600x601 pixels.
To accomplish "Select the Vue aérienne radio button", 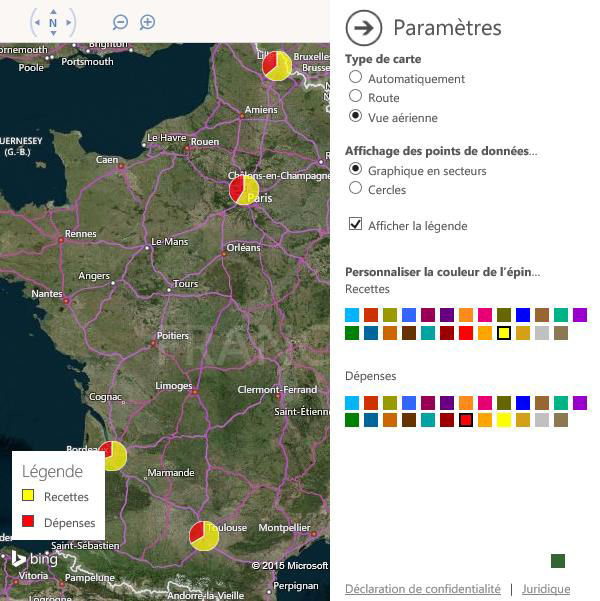I will [x=355, y=117].
